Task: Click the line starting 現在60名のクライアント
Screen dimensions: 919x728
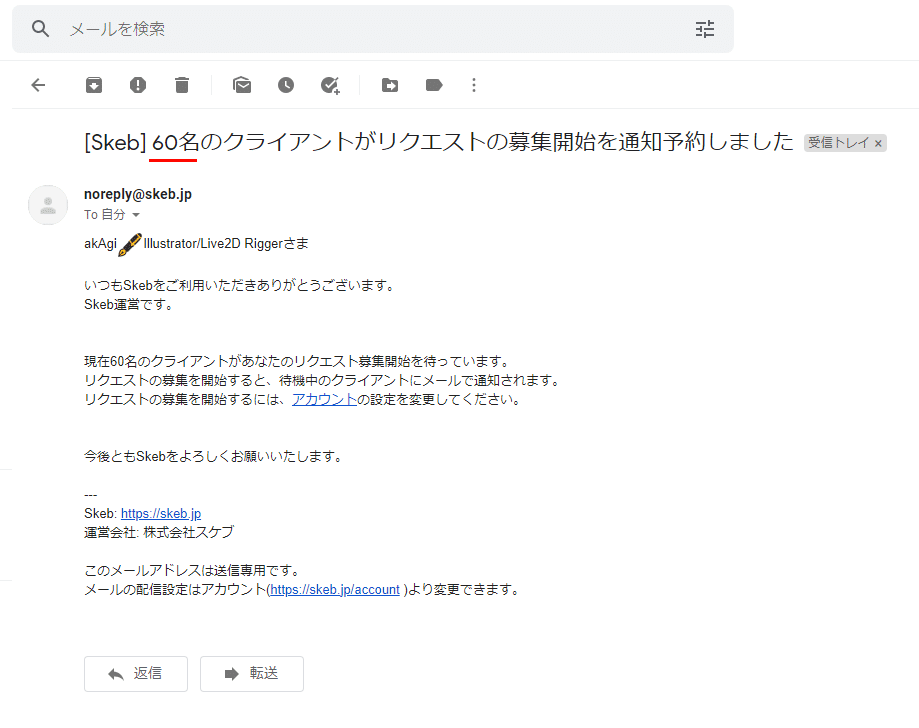Action: 299,362
